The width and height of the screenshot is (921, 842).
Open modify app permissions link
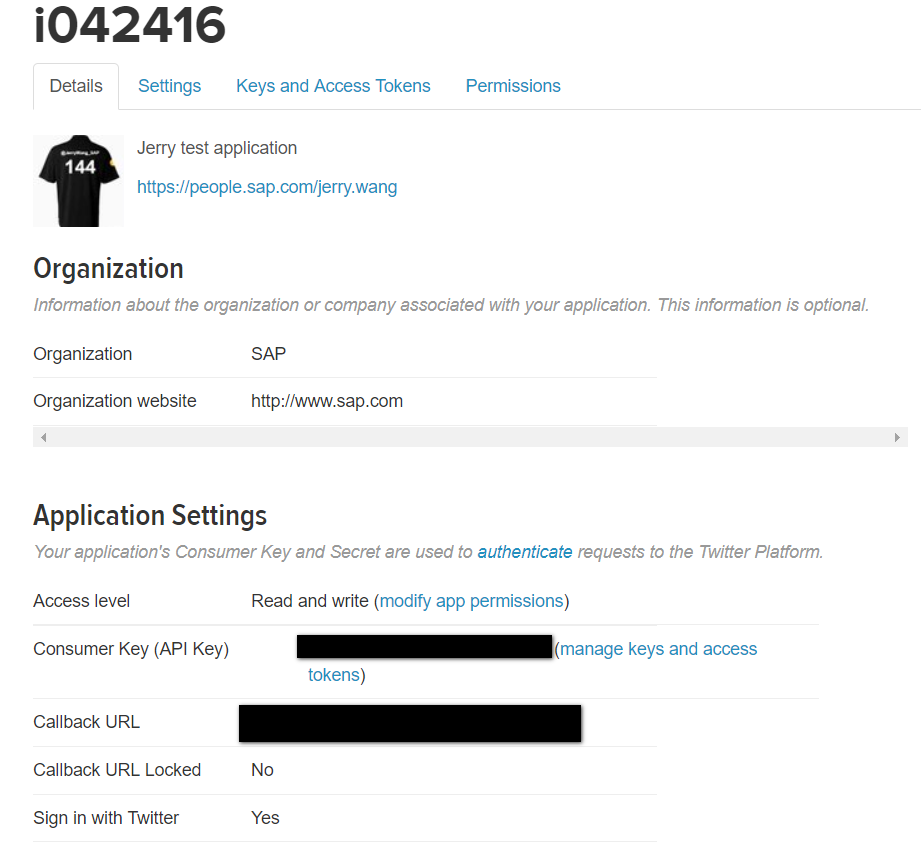pos(472,601)
